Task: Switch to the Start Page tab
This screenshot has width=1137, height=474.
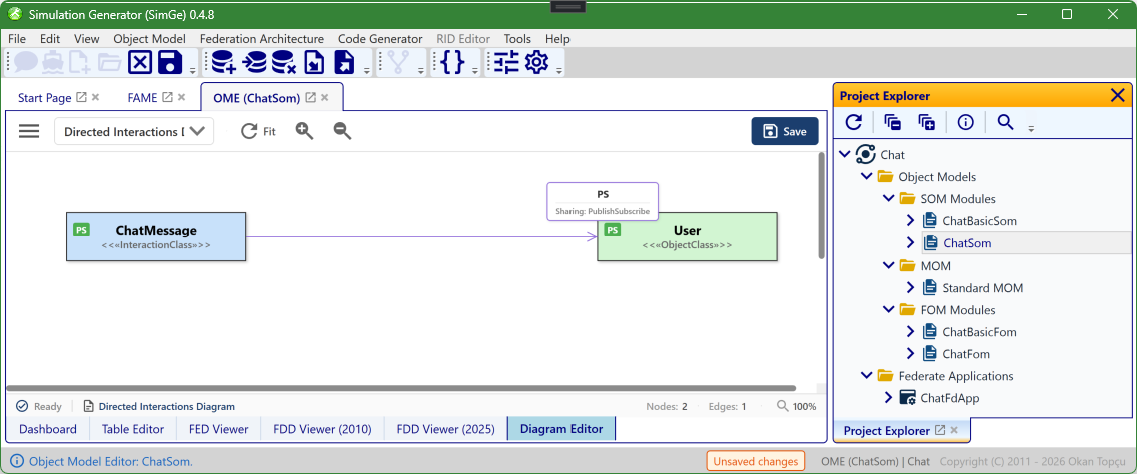Action: point(44,97)
